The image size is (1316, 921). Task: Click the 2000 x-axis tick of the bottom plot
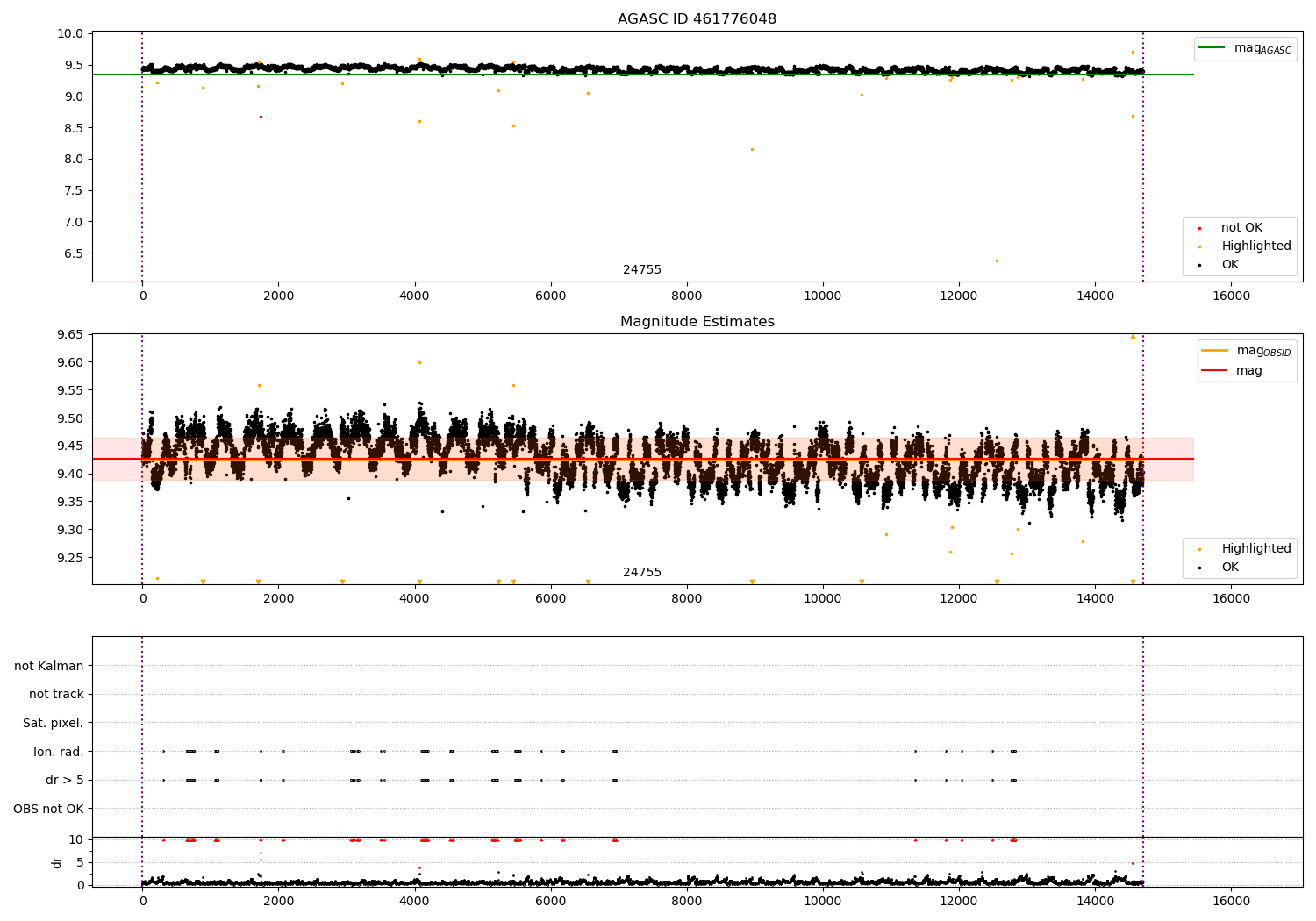pos(279,901)
